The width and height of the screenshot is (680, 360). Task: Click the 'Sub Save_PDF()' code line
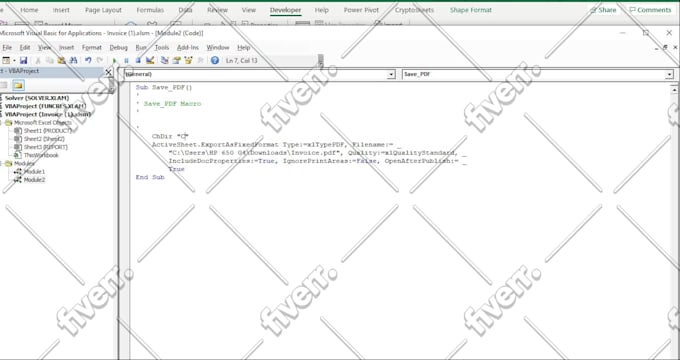[x=163, y=87]
